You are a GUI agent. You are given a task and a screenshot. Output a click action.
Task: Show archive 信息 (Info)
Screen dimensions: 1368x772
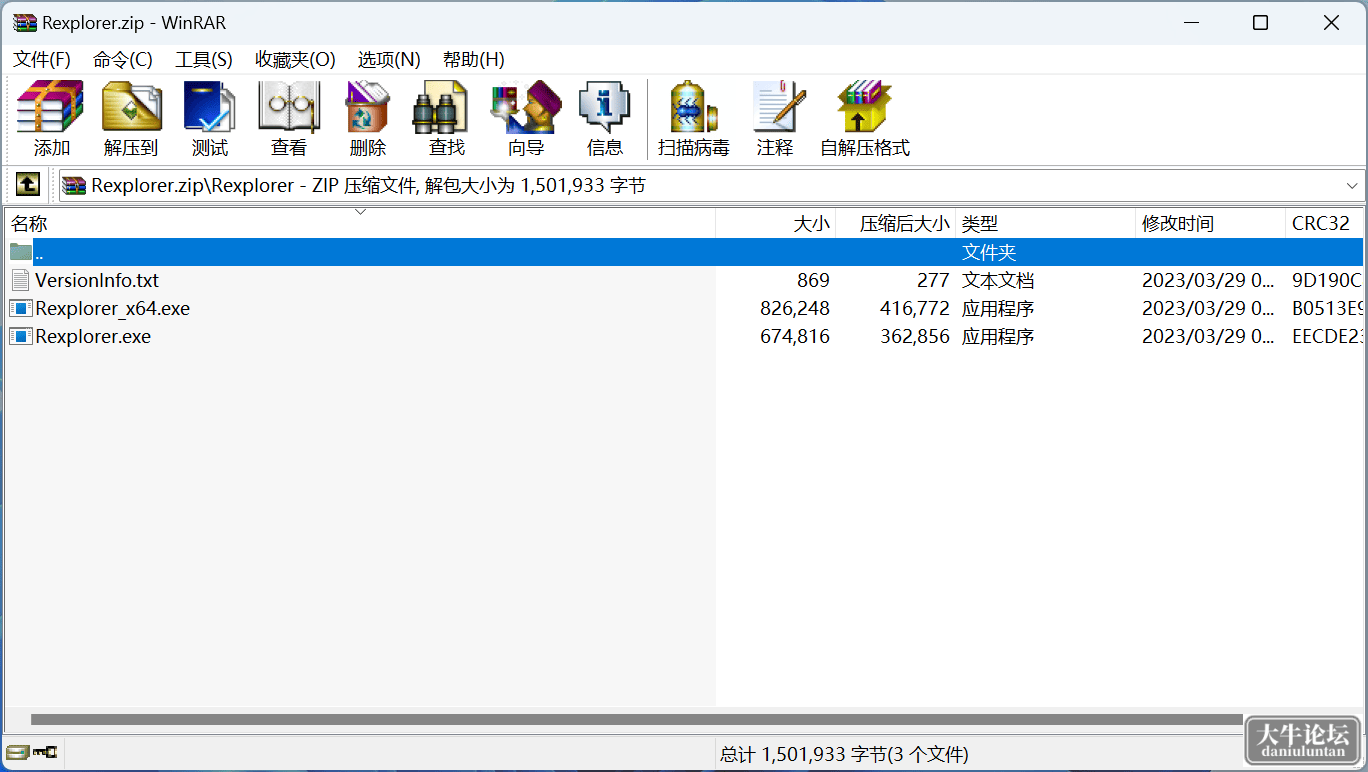tap(605, 119)
